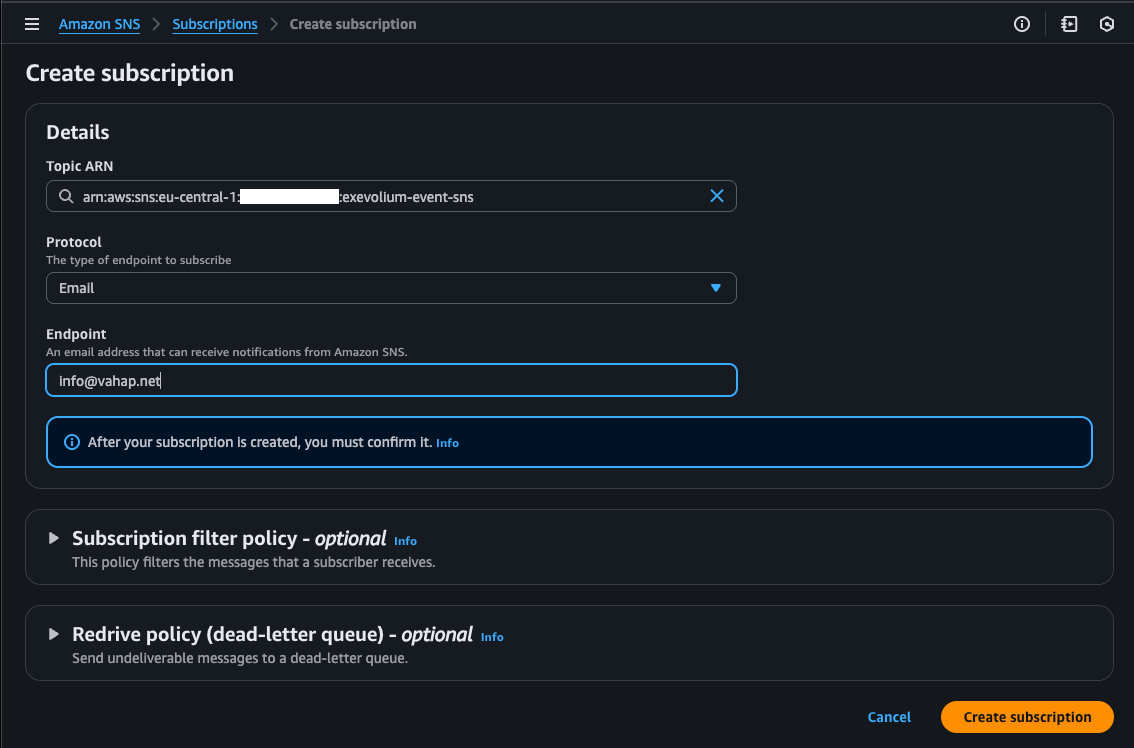This screenshot has width=1134, height=748.
Task: Navigate to Subscriptions breadcrumb
Action: (215, 24)
